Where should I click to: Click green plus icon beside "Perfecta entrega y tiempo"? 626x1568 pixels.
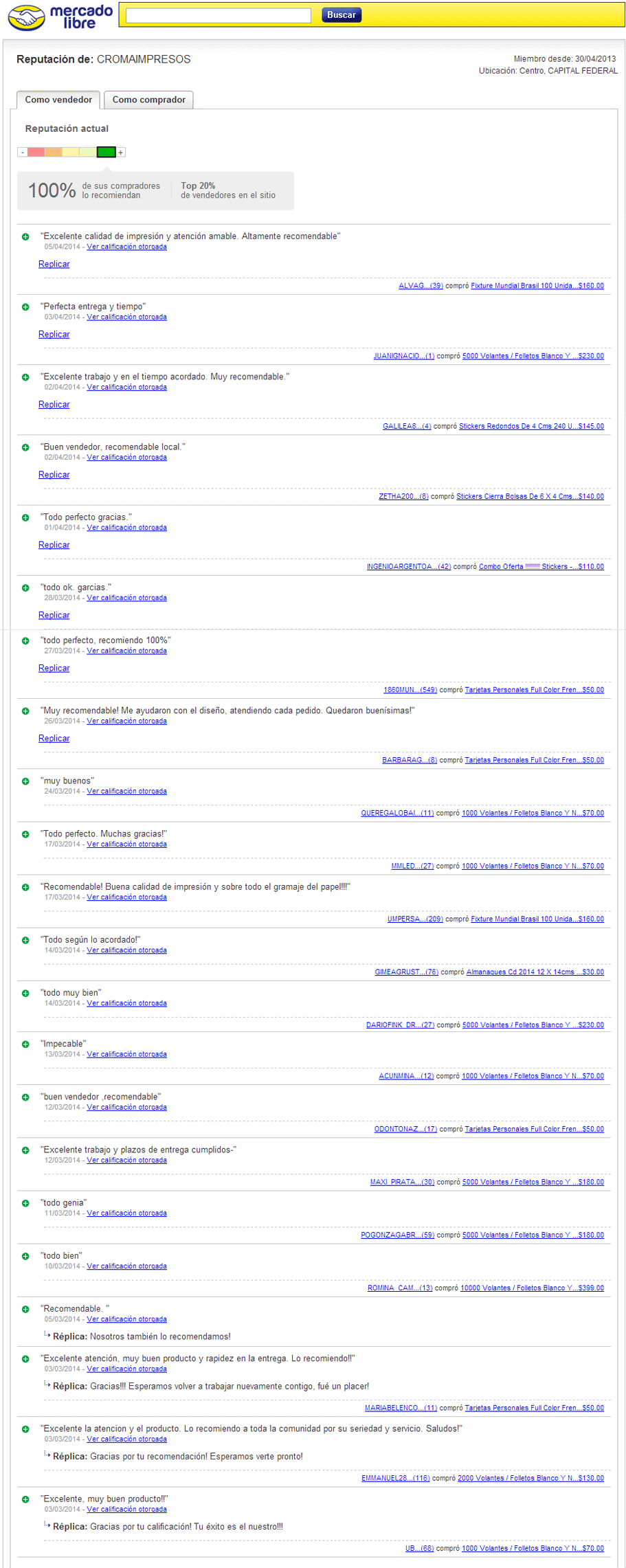pos(25,307)
